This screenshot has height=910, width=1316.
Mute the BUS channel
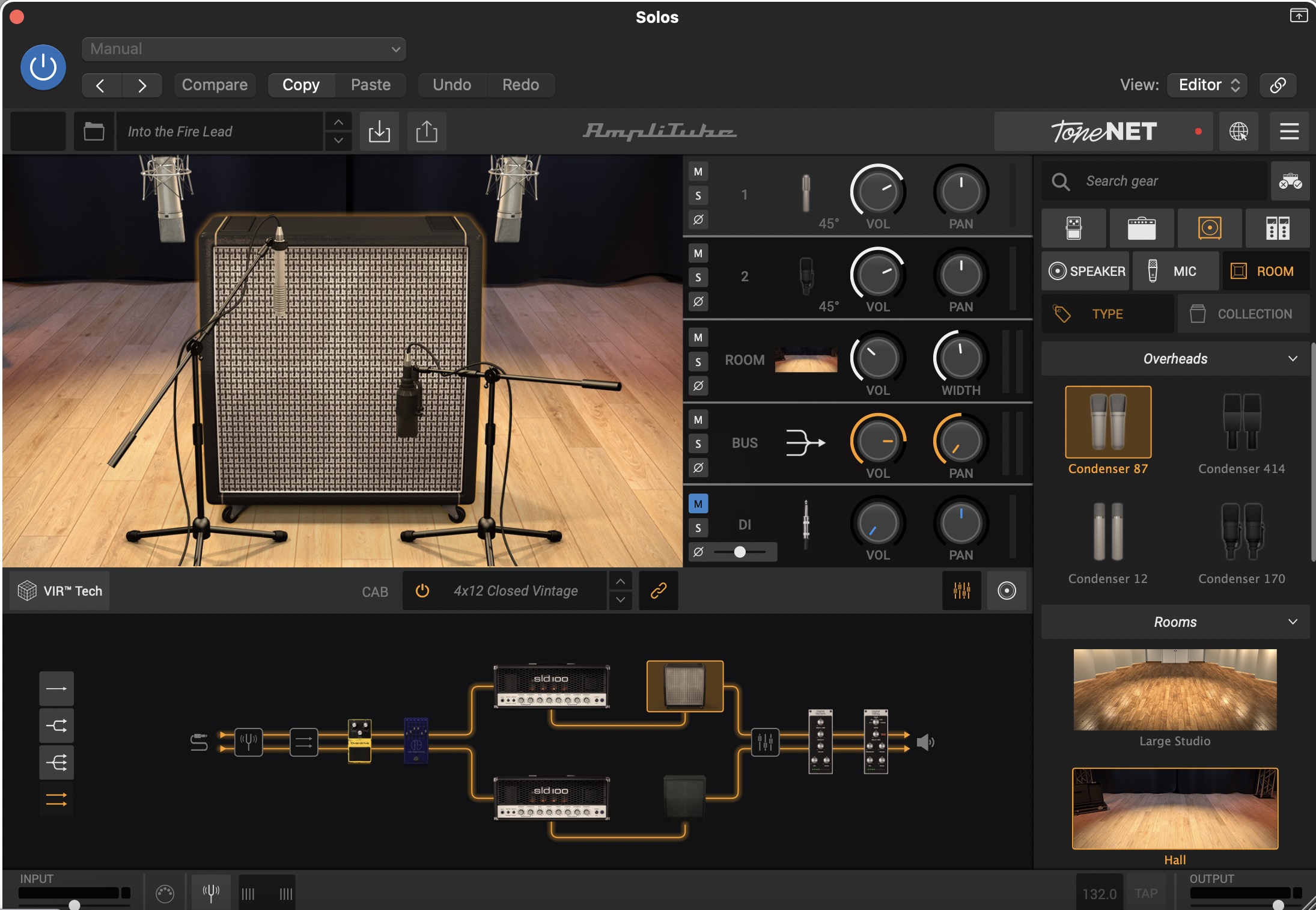(x=698, y=420)
